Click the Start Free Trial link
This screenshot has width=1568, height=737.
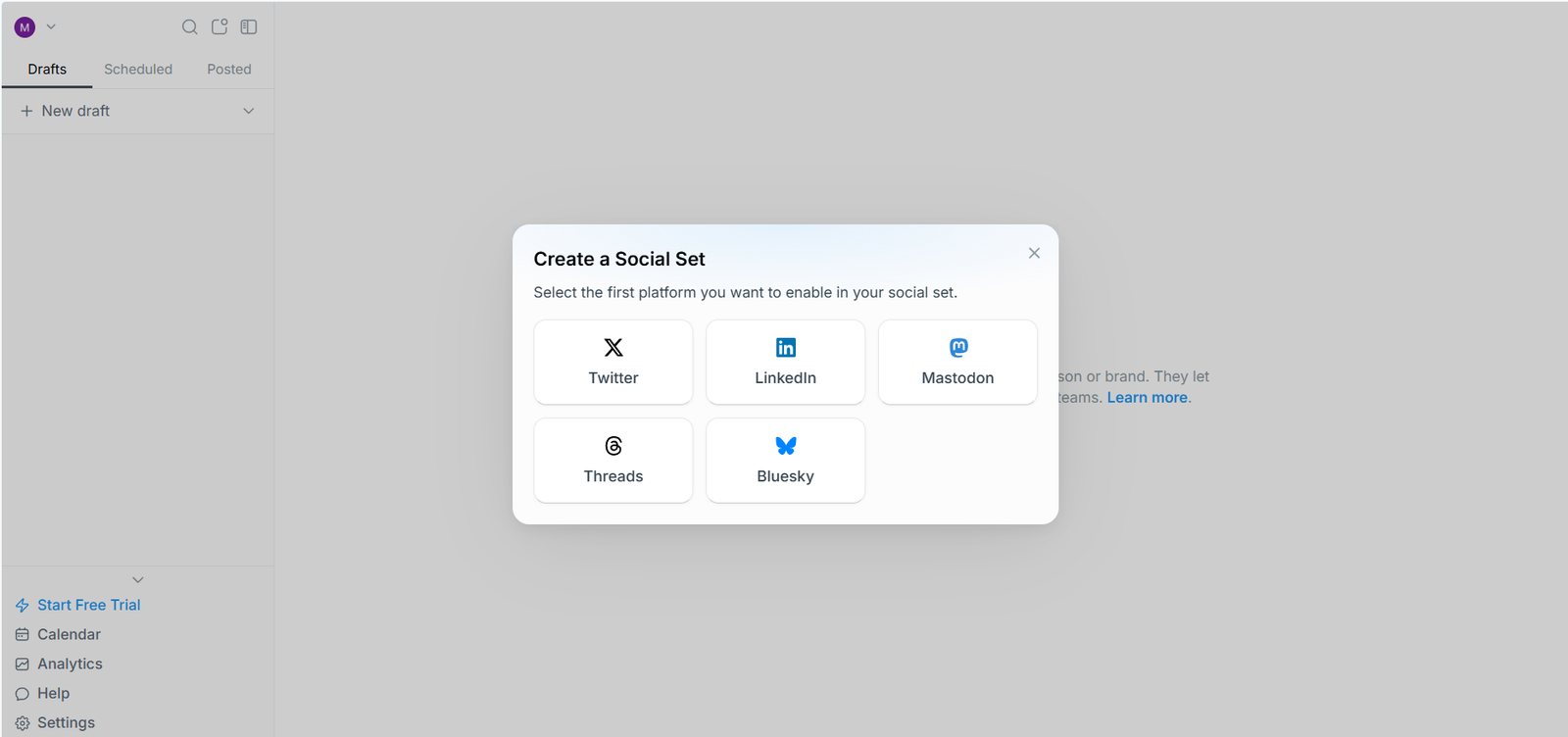click(88, 605)
